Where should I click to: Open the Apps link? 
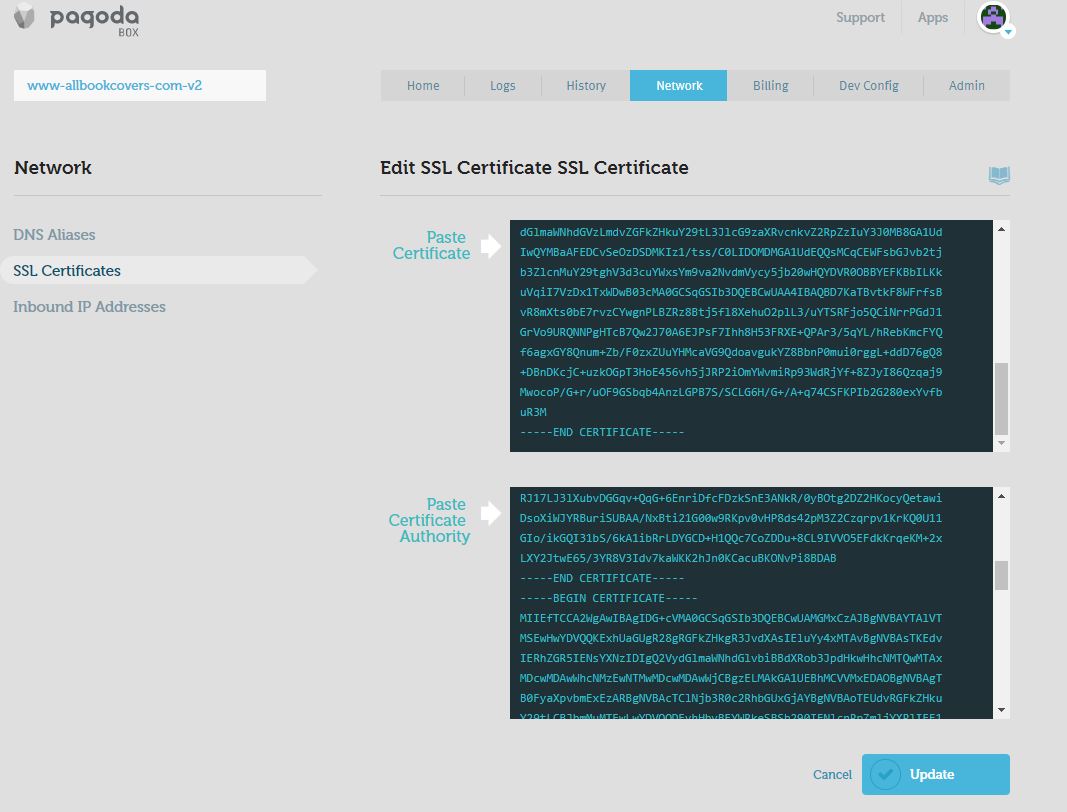[932, 18]
